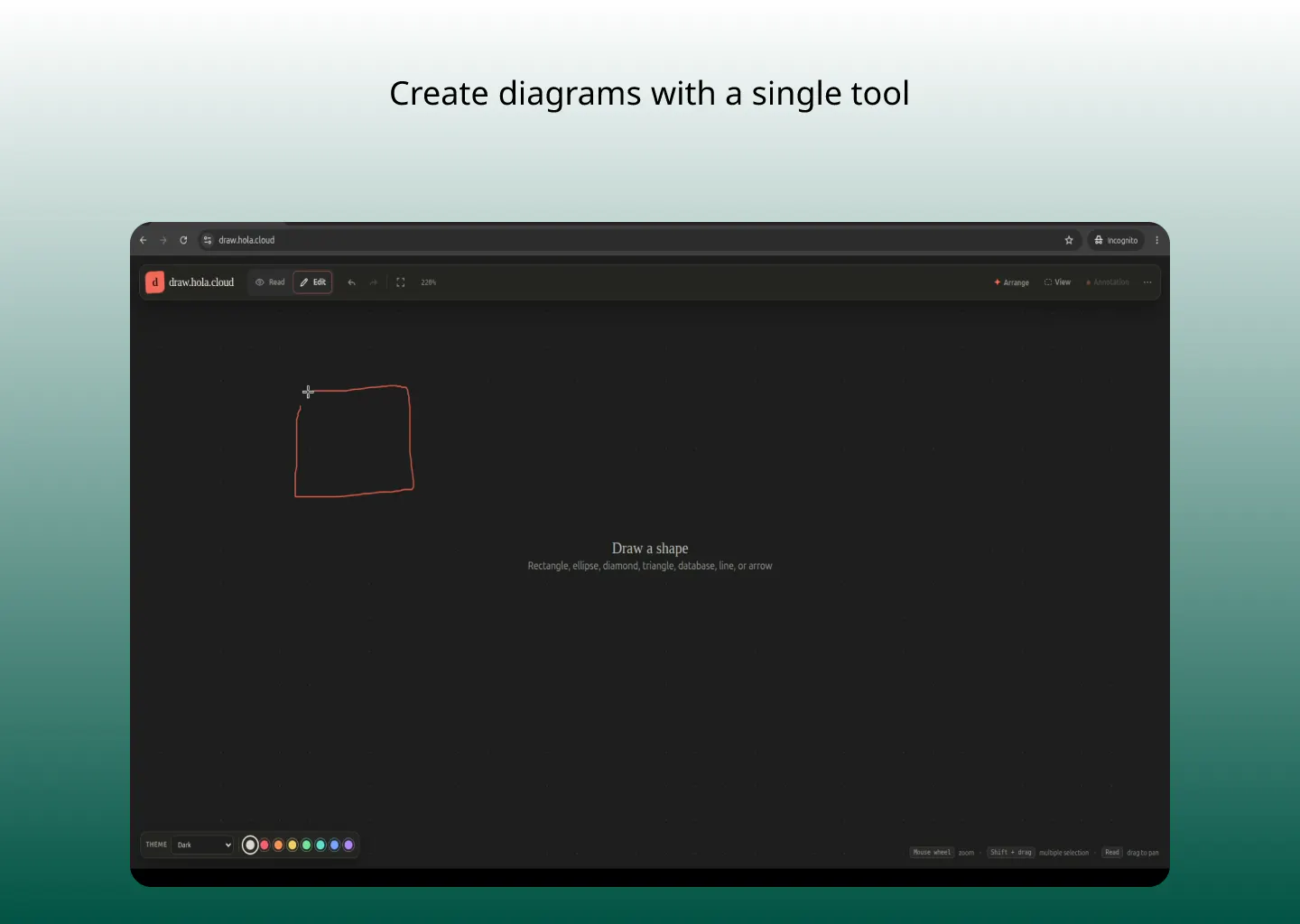This screenshot has width=1300, height=924.
Task: Open the browser three-dot menu
Action: (1156, 240)
